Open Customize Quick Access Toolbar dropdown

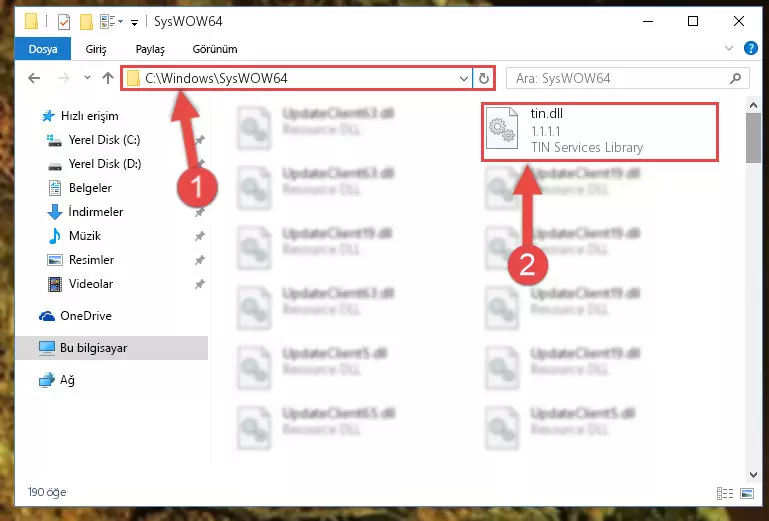(134, 23)
